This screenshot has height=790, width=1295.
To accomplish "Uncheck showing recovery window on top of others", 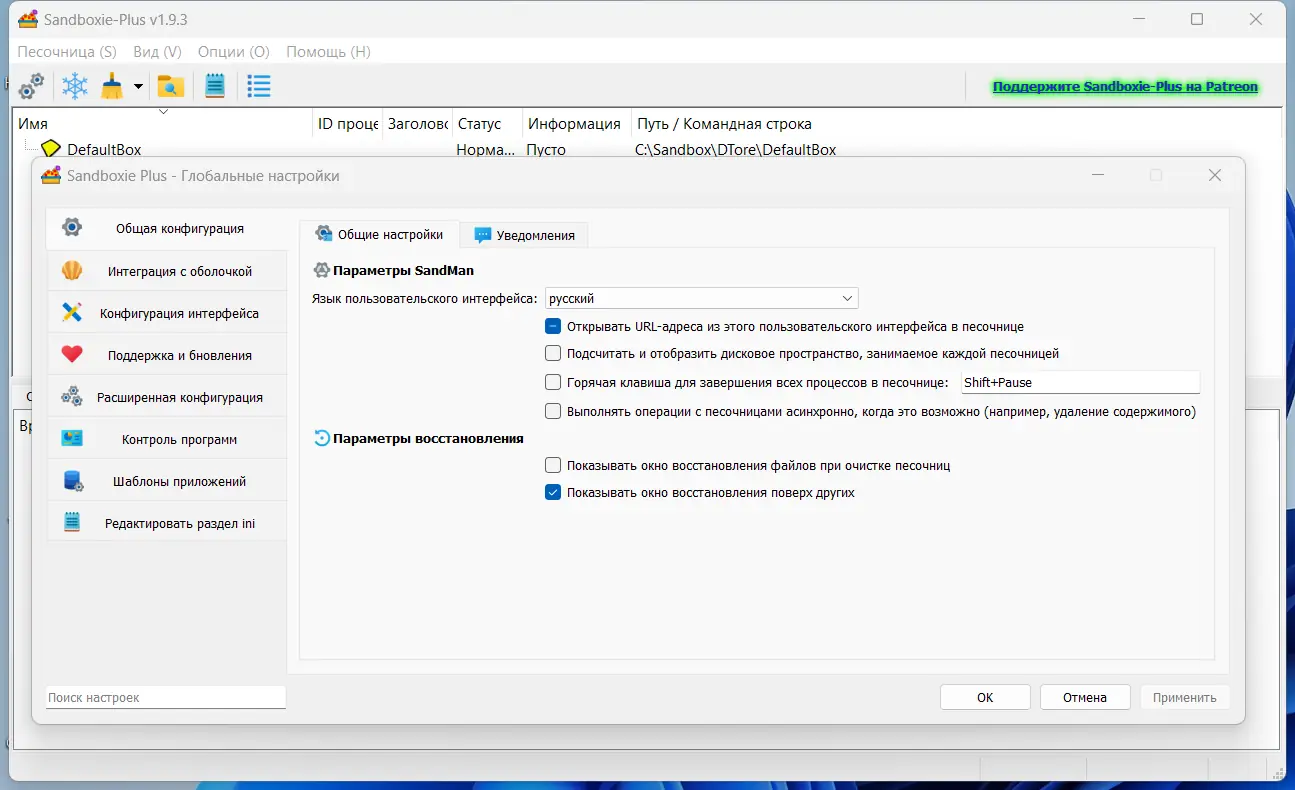I will click(553, 492).
